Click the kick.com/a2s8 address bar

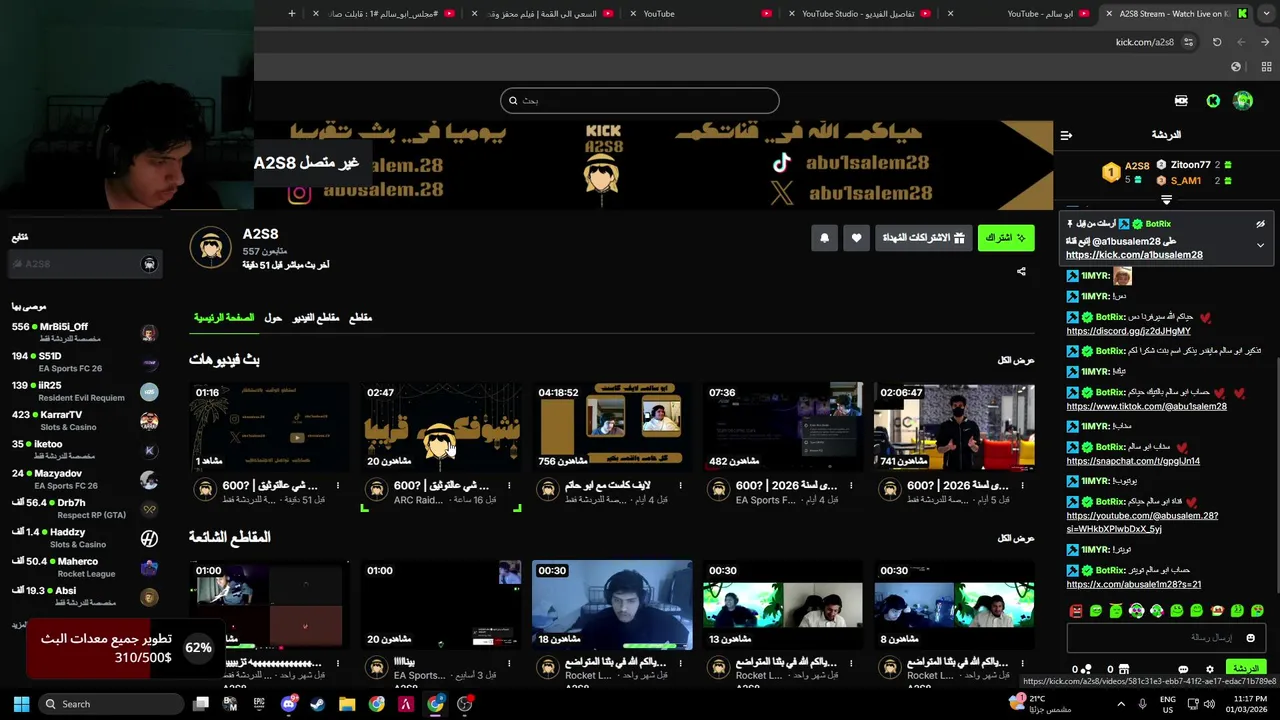[1145, 42]
